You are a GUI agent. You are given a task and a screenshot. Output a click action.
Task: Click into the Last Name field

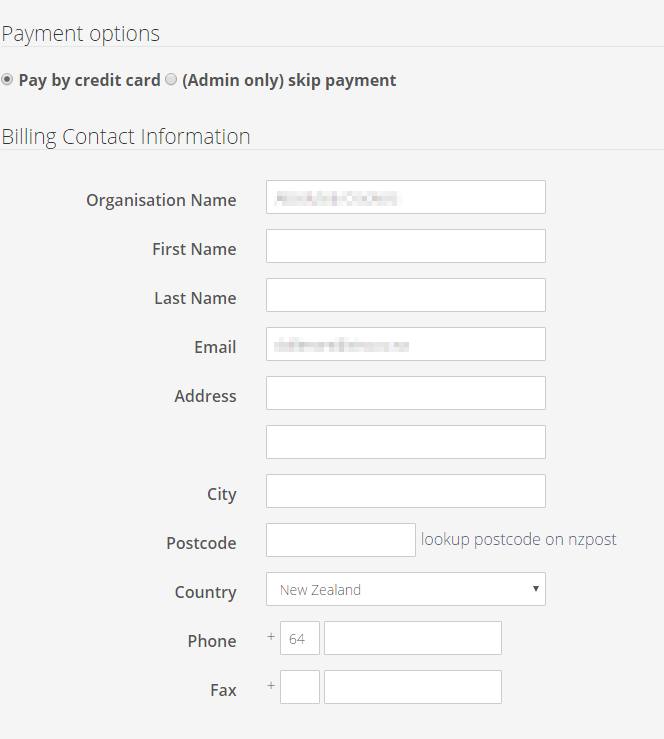point(405,296)
